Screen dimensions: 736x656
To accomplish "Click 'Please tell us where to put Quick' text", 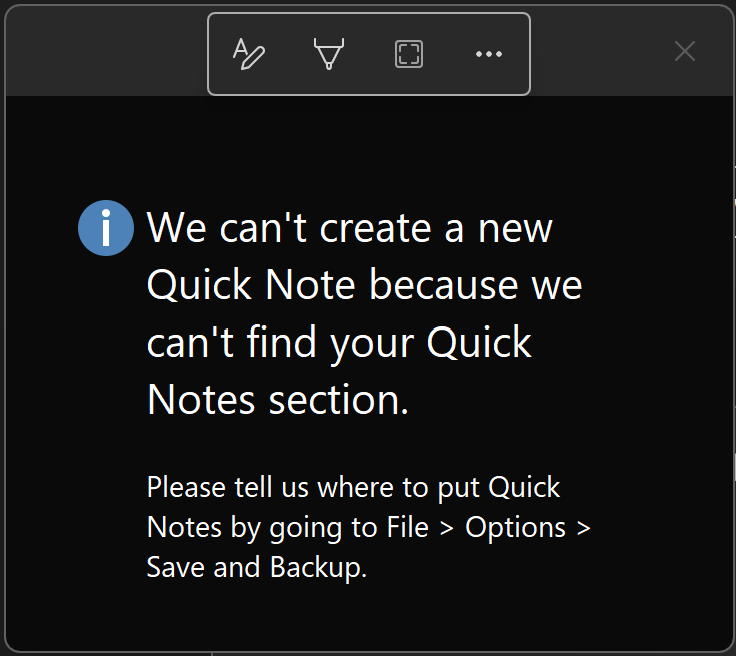I will point(353,487).
